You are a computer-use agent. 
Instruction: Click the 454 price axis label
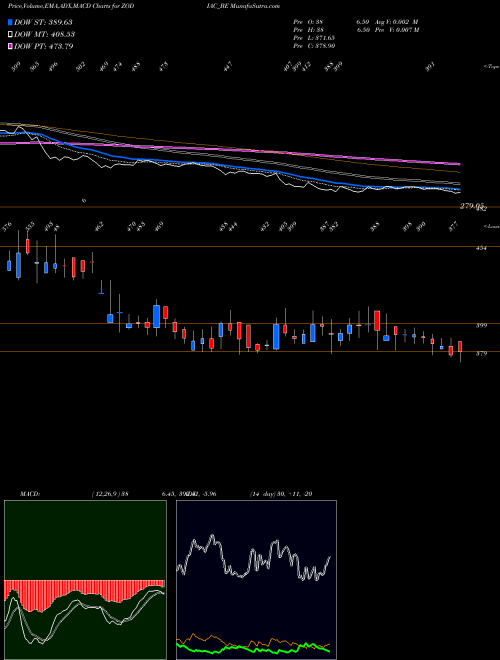tap(481, 248)
